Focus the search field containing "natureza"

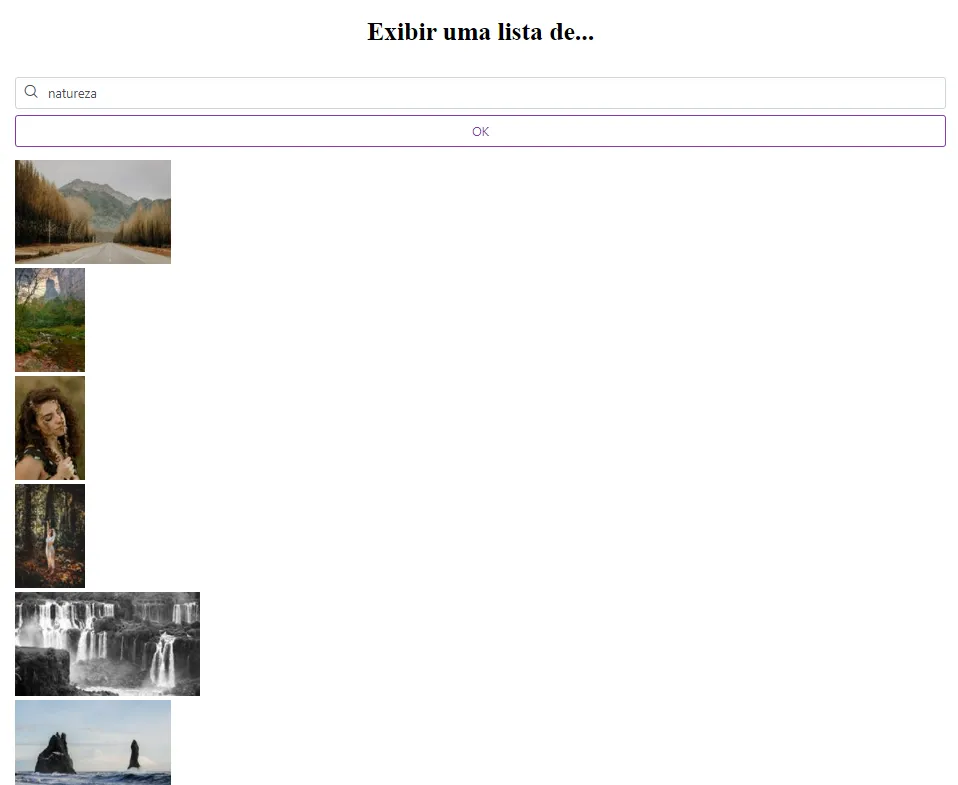click(x=480, y=93)
